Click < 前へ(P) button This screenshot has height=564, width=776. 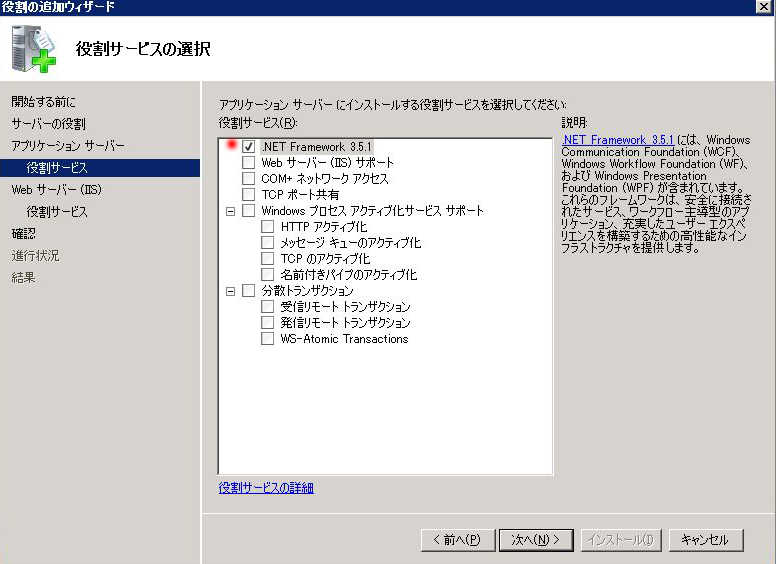[x=458, y=540]
